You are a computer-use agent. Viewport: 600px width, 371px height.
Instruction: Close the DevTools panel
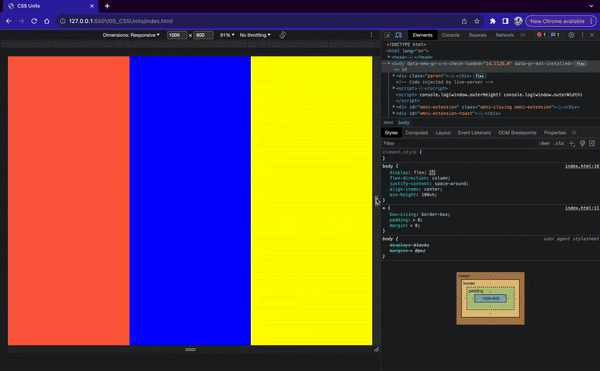click(592, 35)
